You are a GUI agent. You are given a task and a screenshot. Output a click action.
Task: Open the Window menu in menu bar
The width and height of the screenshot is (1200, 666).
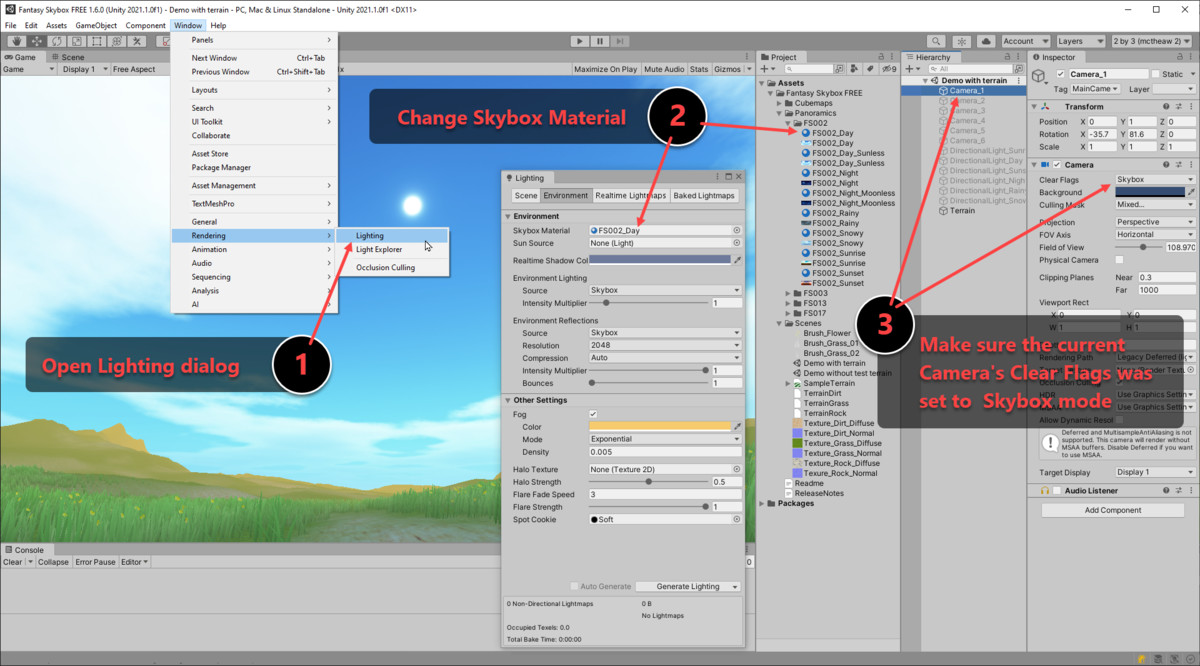[187, 25]
